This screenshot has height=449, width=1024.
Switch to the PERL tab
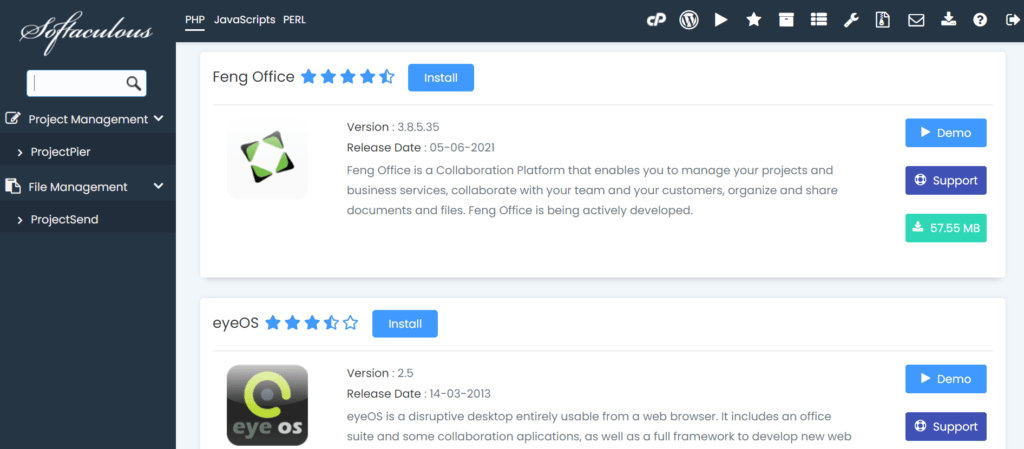(x=295, y=20)
